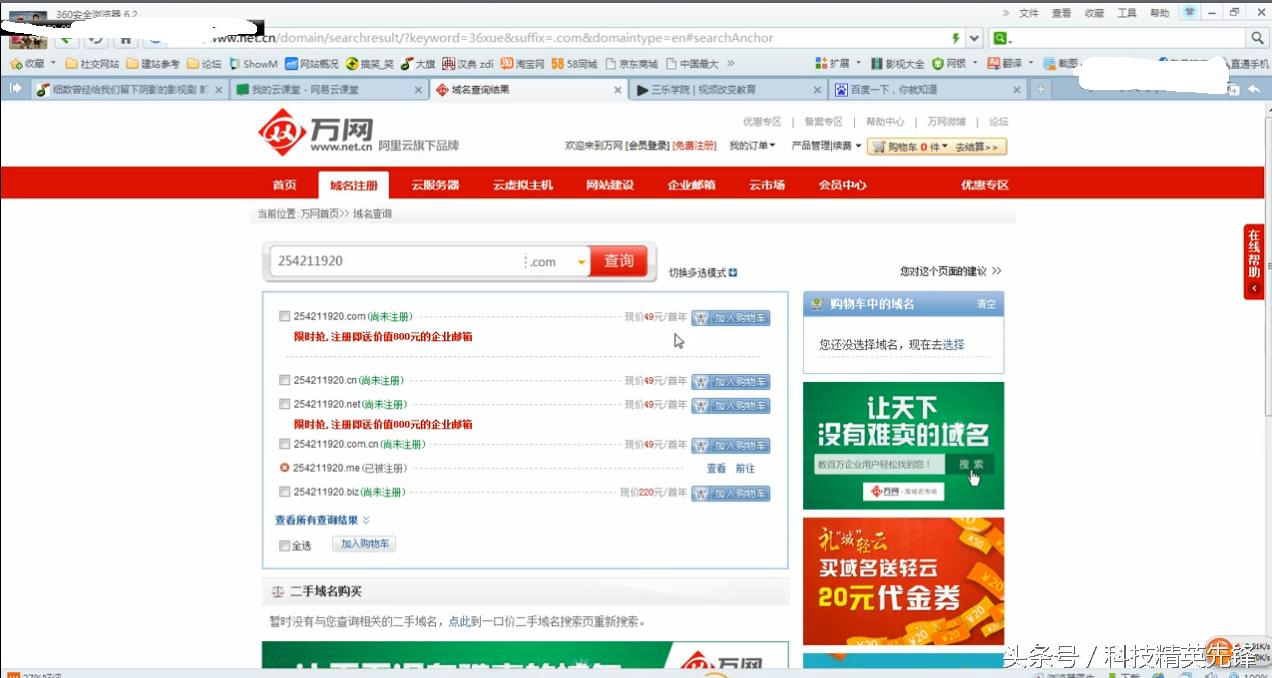This screenshot has width=1272, height=678.
Task: Click the lightning speed-mode icon in address bar
Action: click(x=958, y=37)
